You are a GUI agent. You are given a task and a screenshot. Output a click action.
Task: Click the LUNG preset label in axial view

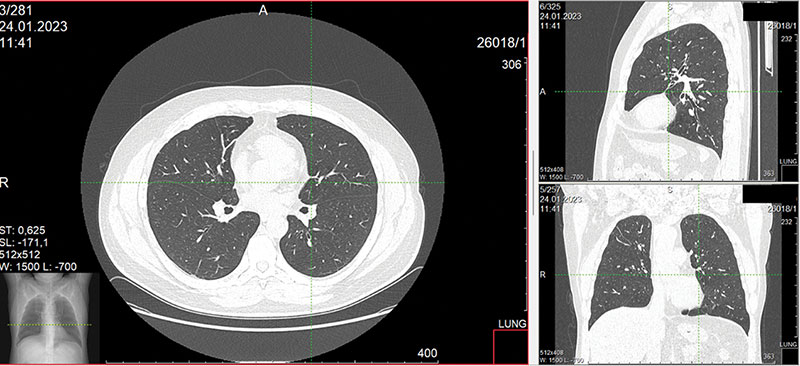point(510,325)
